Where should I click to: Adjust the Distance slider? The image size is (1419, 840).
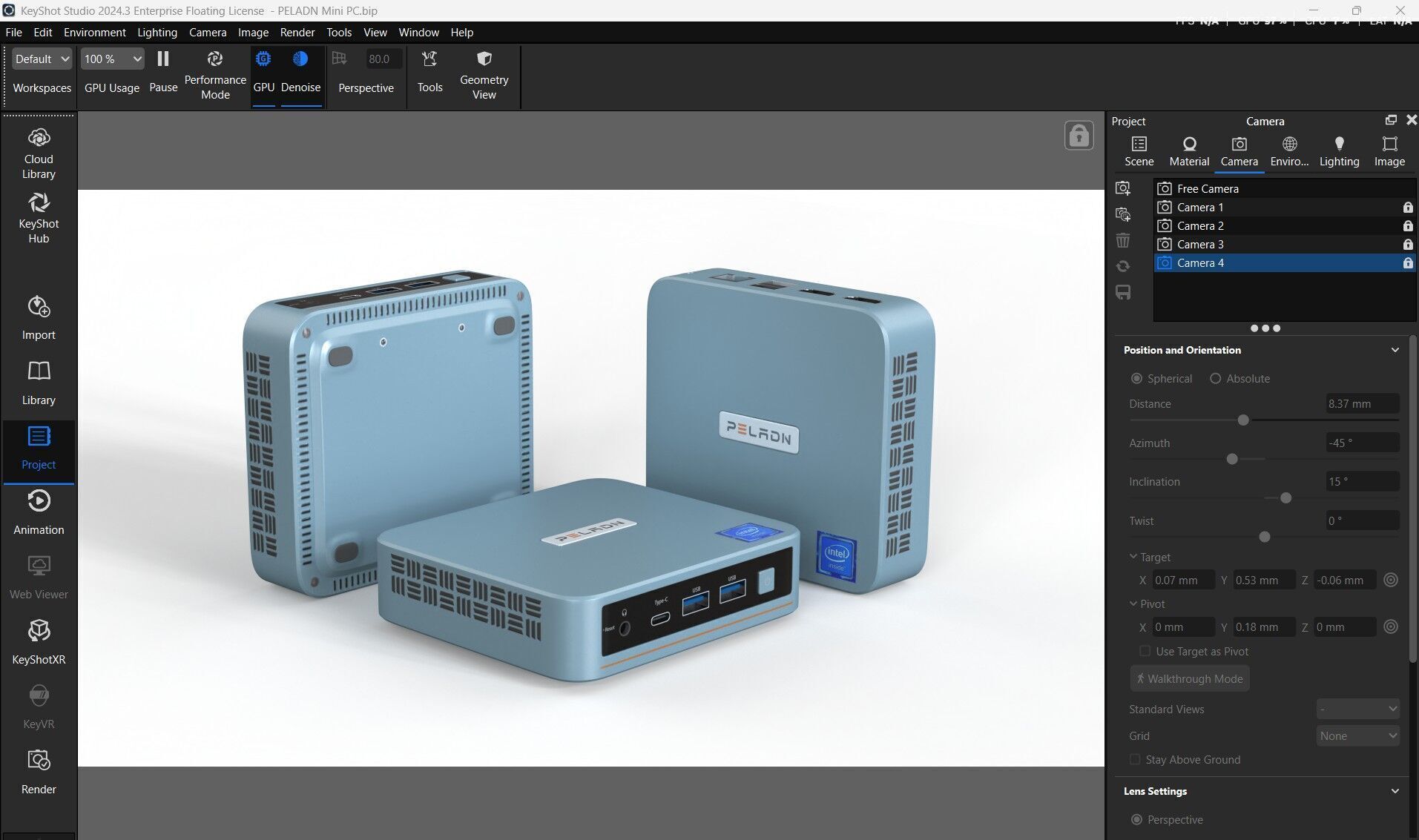pyautogui.click(x=1243, y=420)
